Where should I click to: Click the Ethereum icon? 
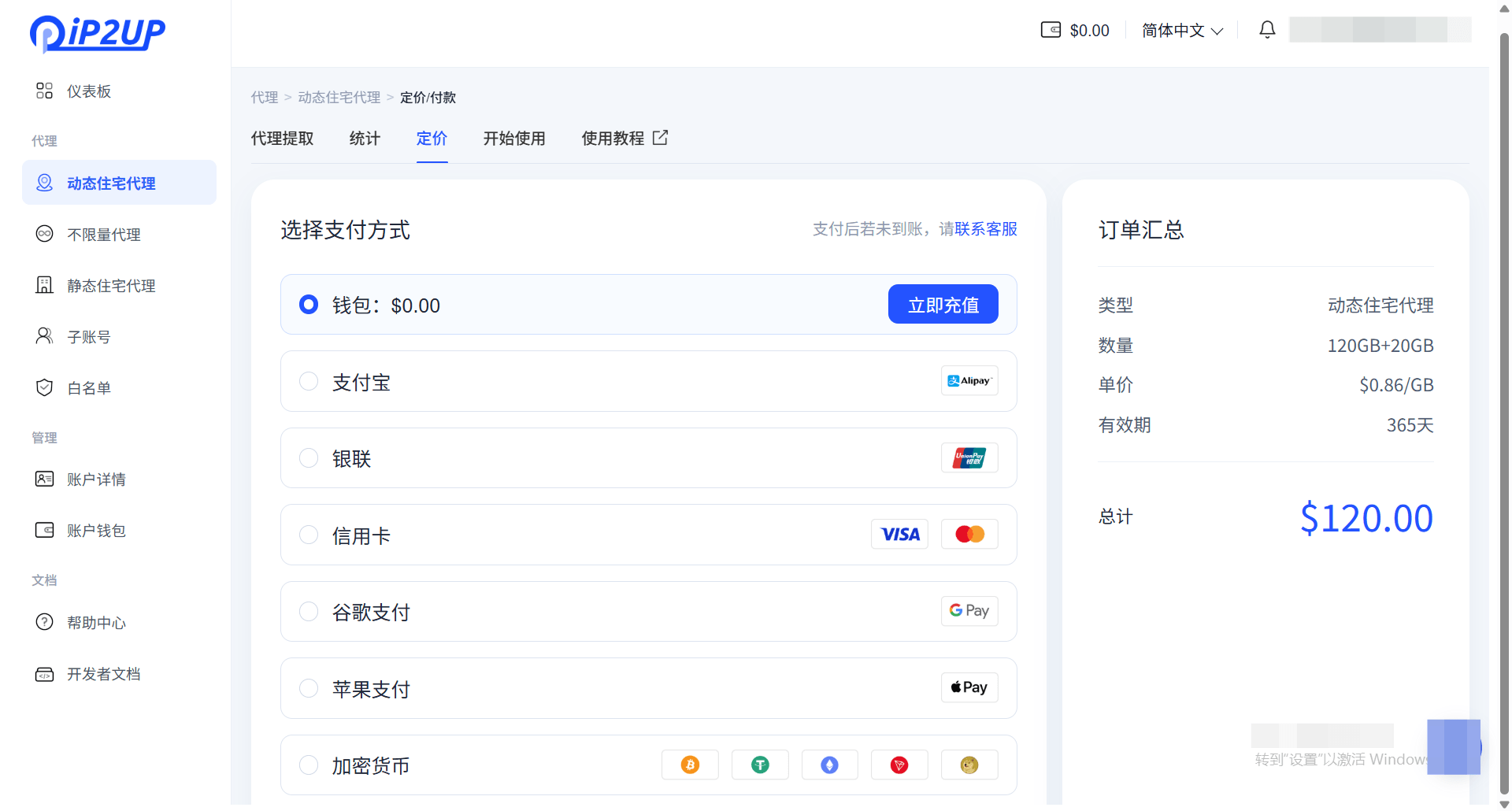click(x=830, y=765)
